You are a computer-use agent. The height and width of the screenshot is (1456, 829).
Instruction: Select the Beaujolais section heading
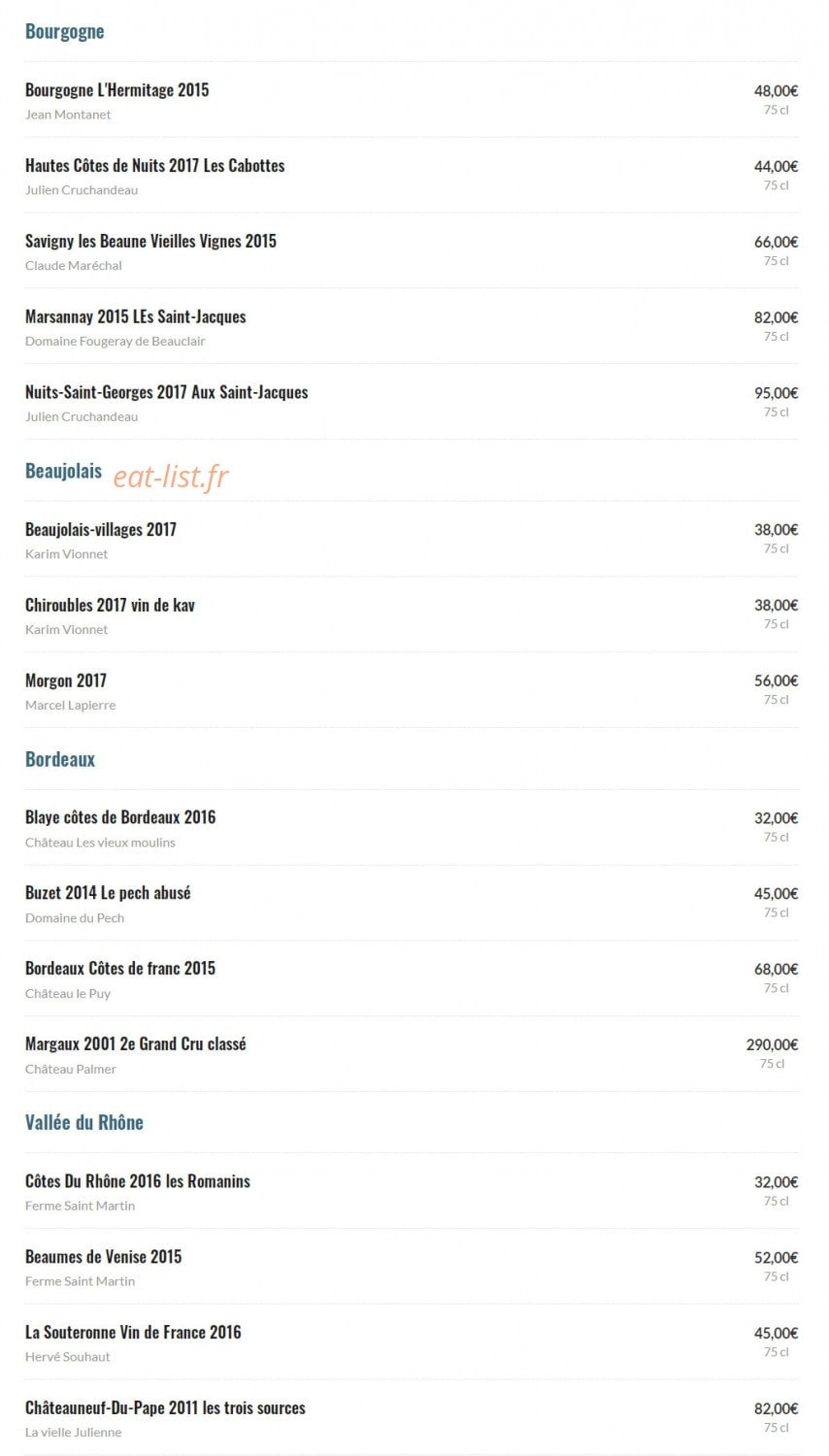63,471
